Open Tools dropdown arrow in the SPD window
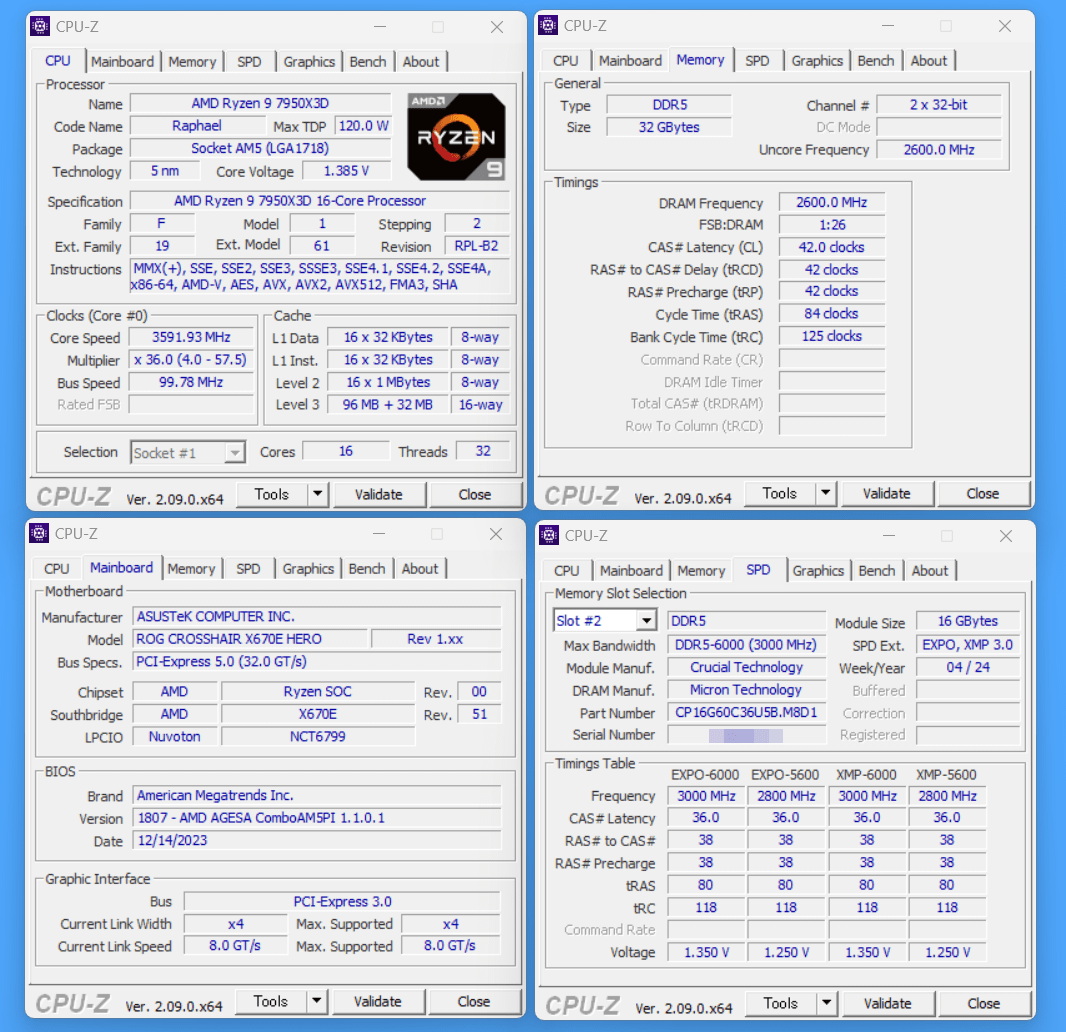The image size is (1066, 1032). click(826, 1003)
